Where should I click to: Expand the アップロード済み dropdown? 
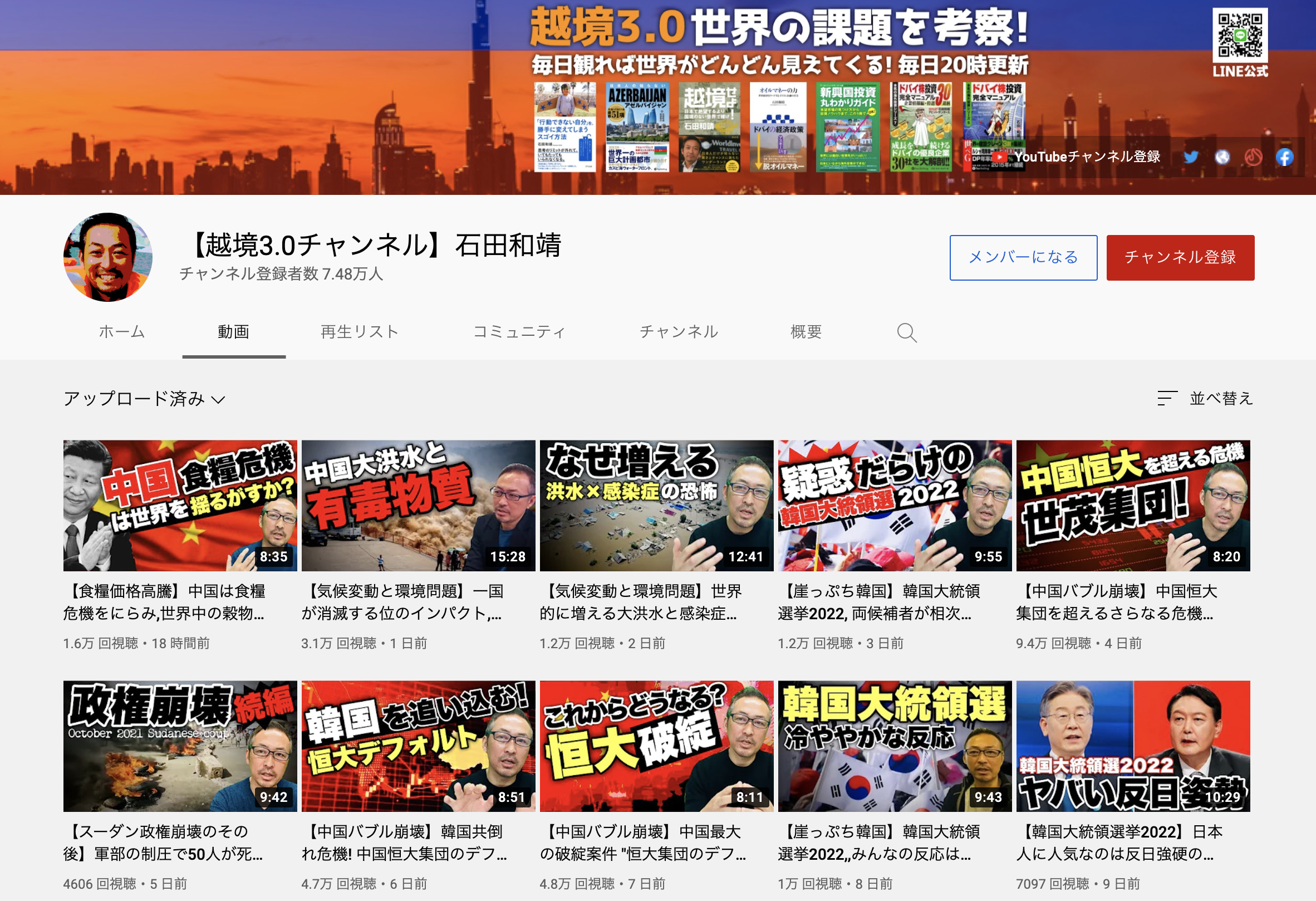(x=144, y=399)
